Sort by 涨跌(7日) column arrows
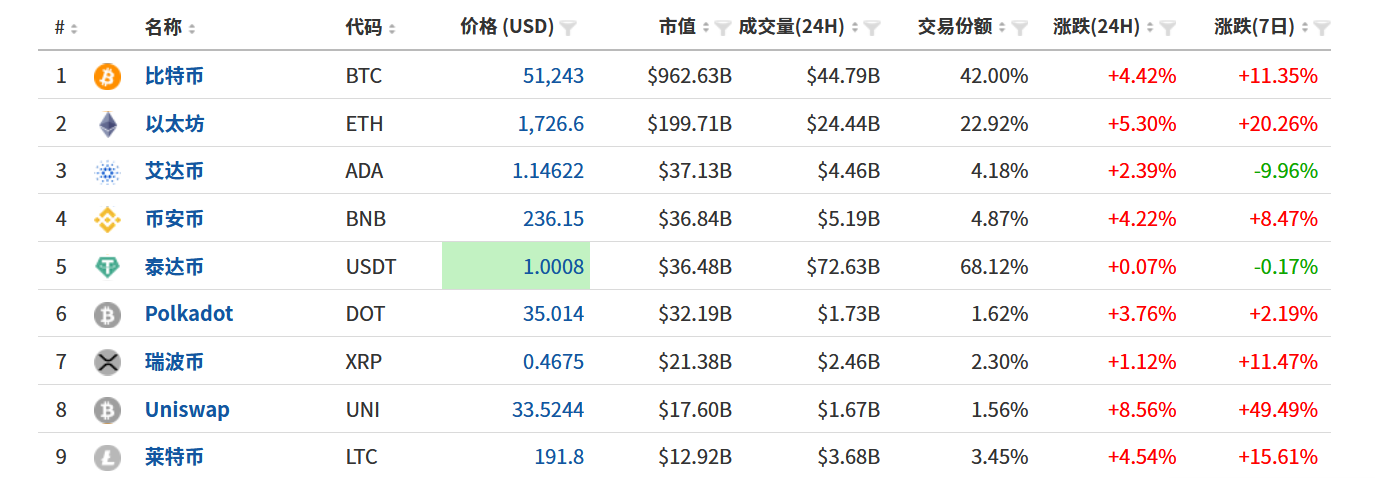The width and height of the screenshot is (1375, 478). tap(1304, 28)
